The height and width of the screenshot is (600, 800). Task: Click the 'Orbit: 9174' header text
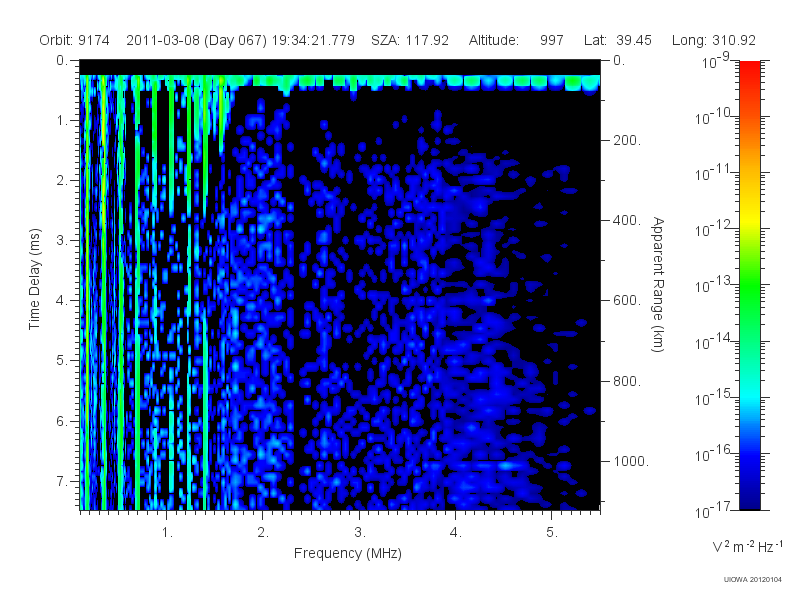(x=74, y=40)
